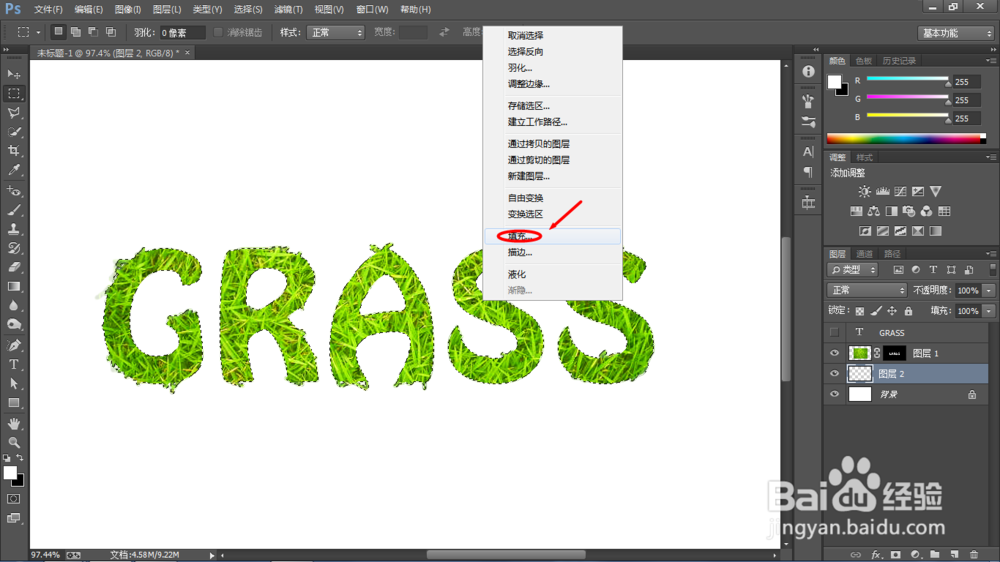Open the Paragraph panel icon
The width and height of the screenshot is (1000, 562).
click(x=808, y=172)
